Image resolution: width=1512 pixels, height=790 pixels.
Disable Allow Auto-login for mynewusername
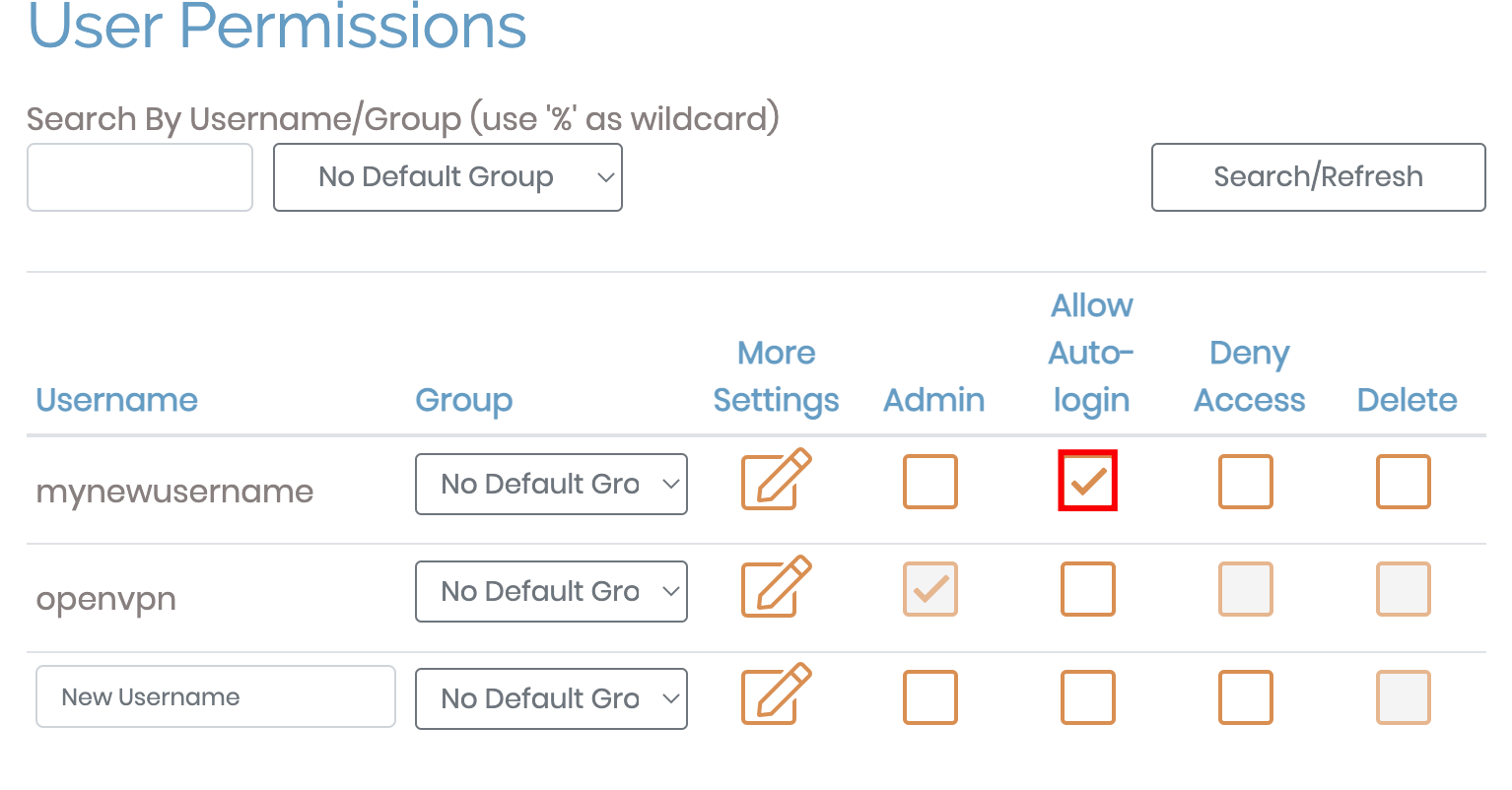(1087, 481)
